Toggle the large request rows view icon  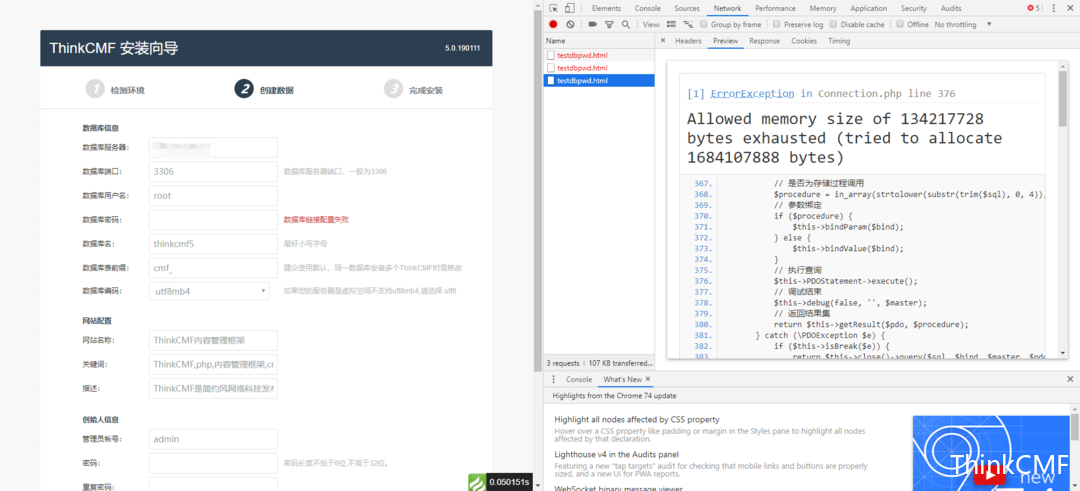click(672, 24)
